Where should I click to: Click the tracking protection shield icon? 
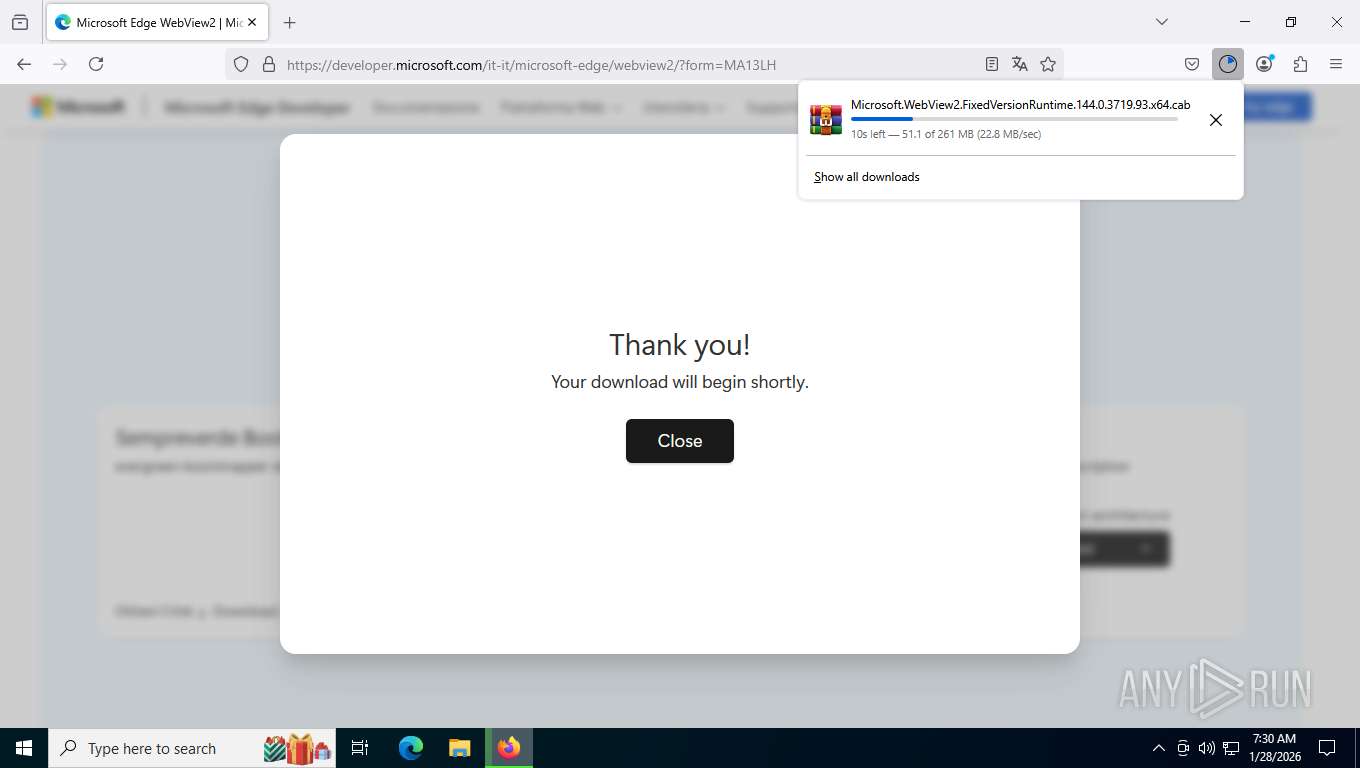click(x=241, y=64)
